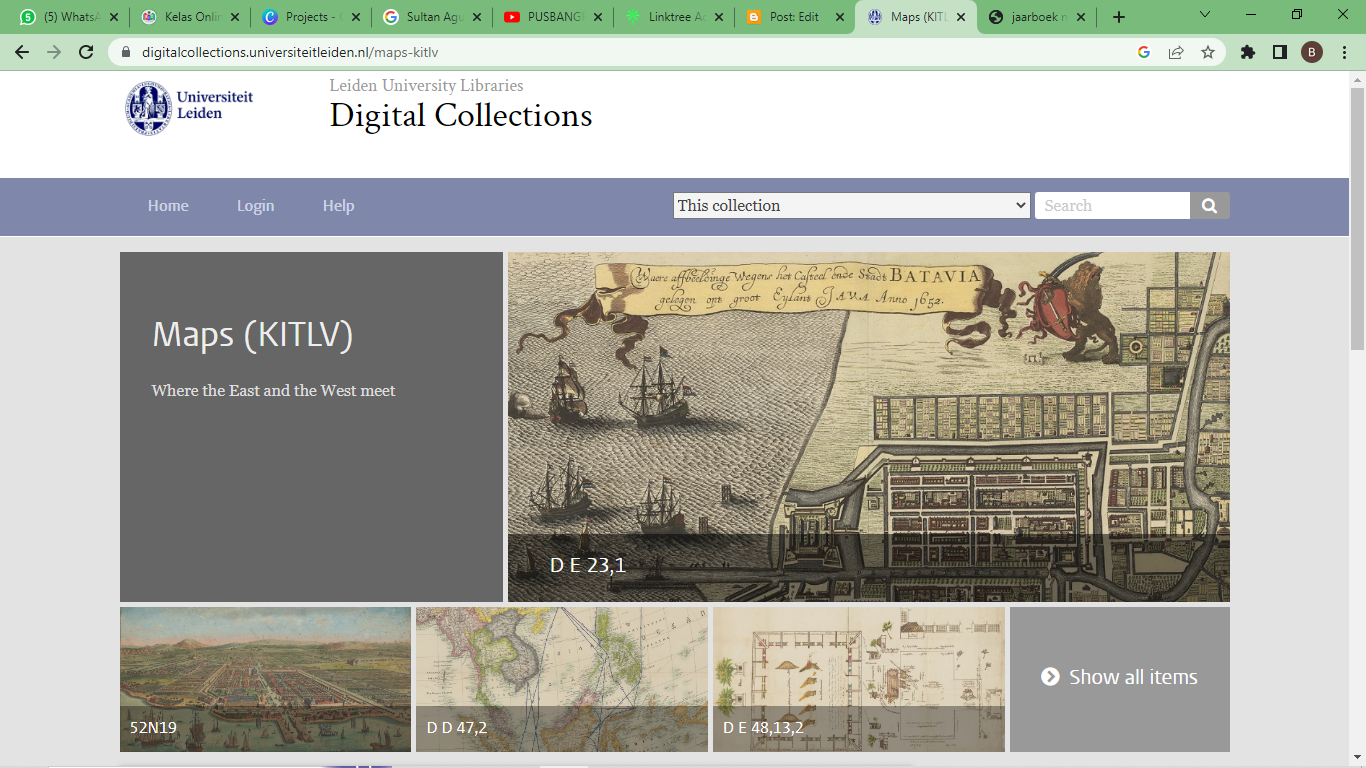Open the tab search chevron
Viewport: 1366px width, 768px height.
[x=1205, y=15]
